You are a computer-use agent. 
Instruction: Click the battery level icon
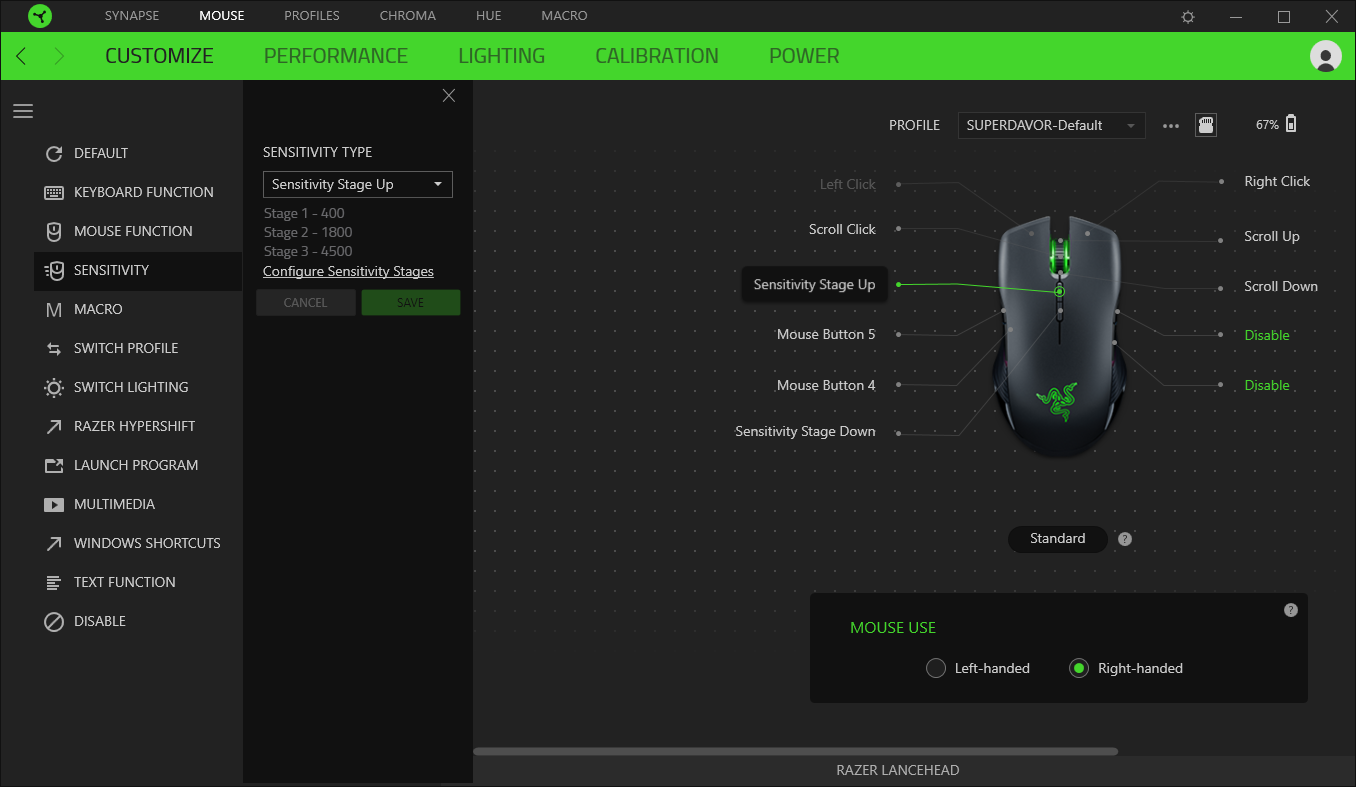pos(1291,124)
